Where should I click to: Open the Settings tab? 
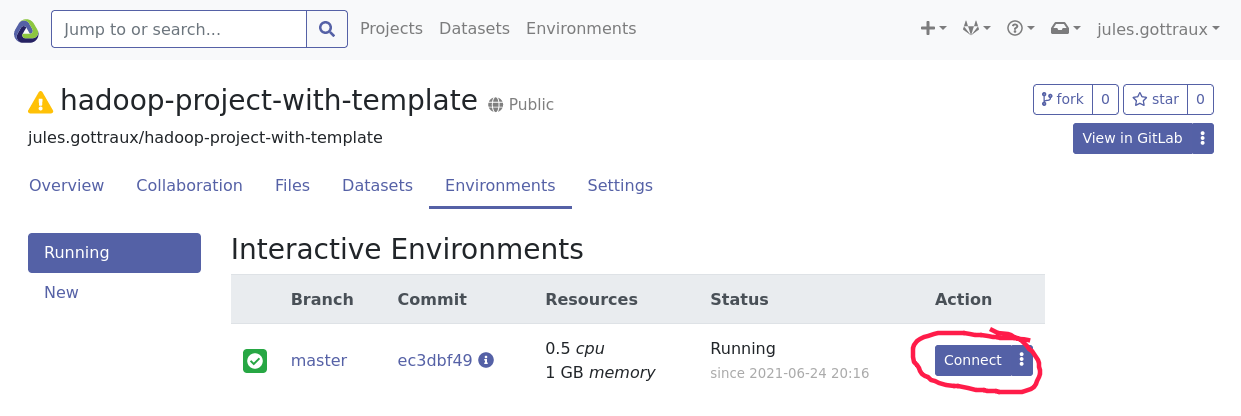coord(620,186)
